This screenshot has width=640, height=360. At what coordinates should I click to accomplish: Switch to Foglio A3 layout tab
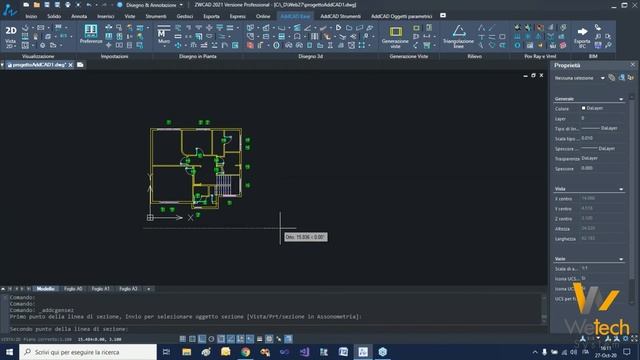[128, 289]
